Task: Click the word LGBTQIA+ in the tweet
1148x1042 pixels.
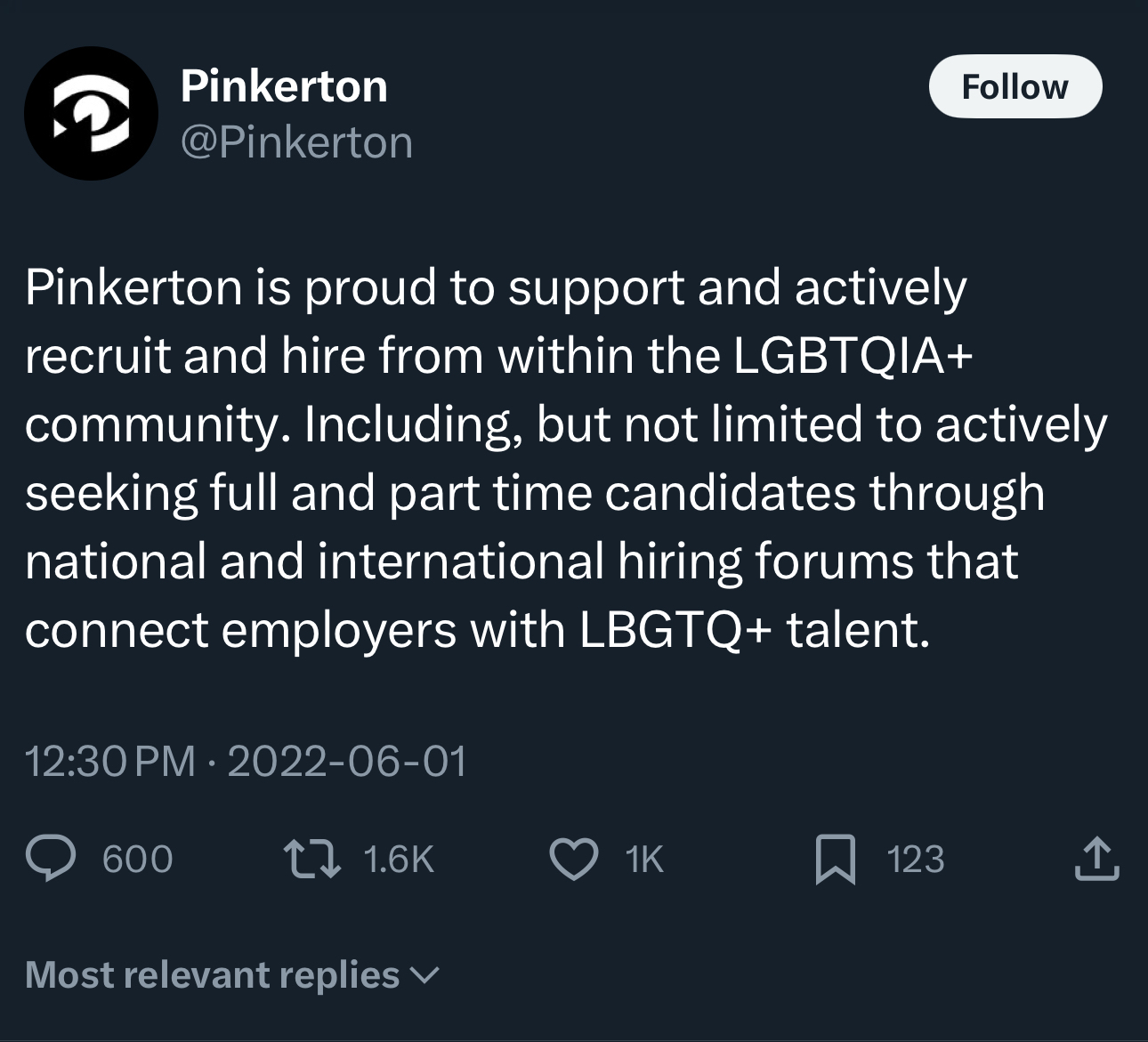Action: click(x=854, y=356)
